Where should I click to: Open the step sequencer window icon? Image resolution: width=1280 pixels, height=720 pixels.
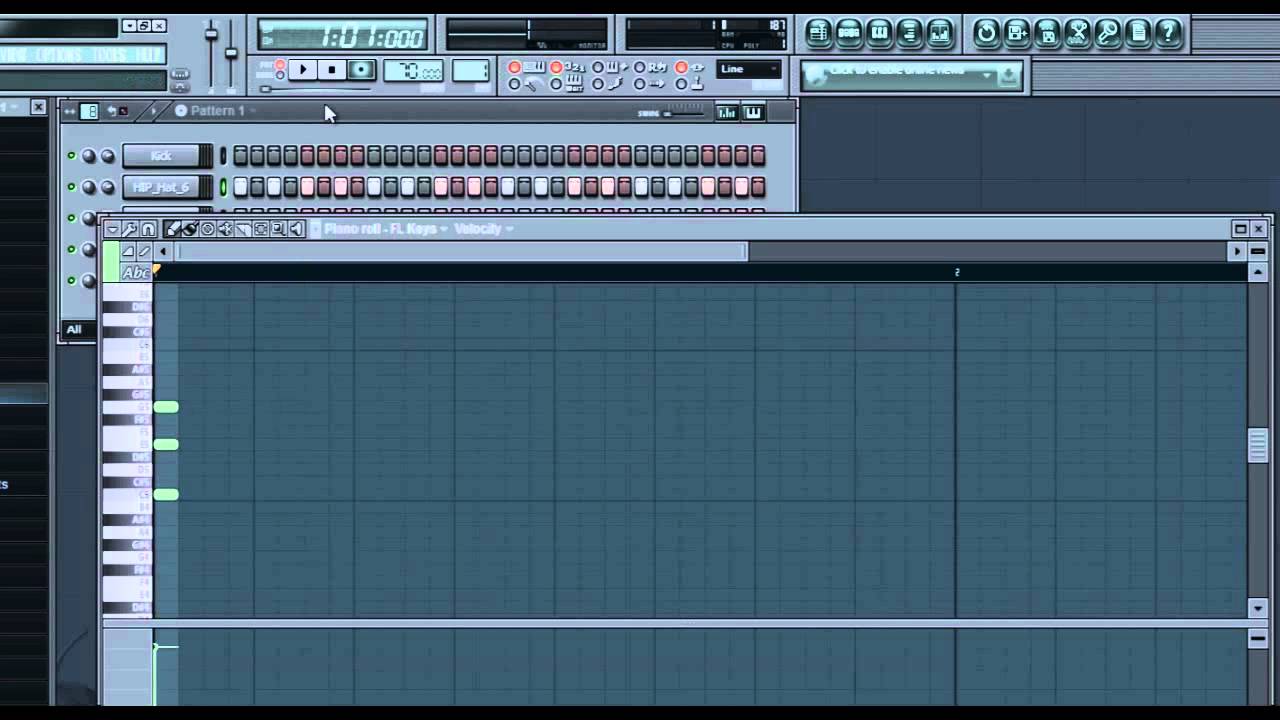tap(849, 33)
